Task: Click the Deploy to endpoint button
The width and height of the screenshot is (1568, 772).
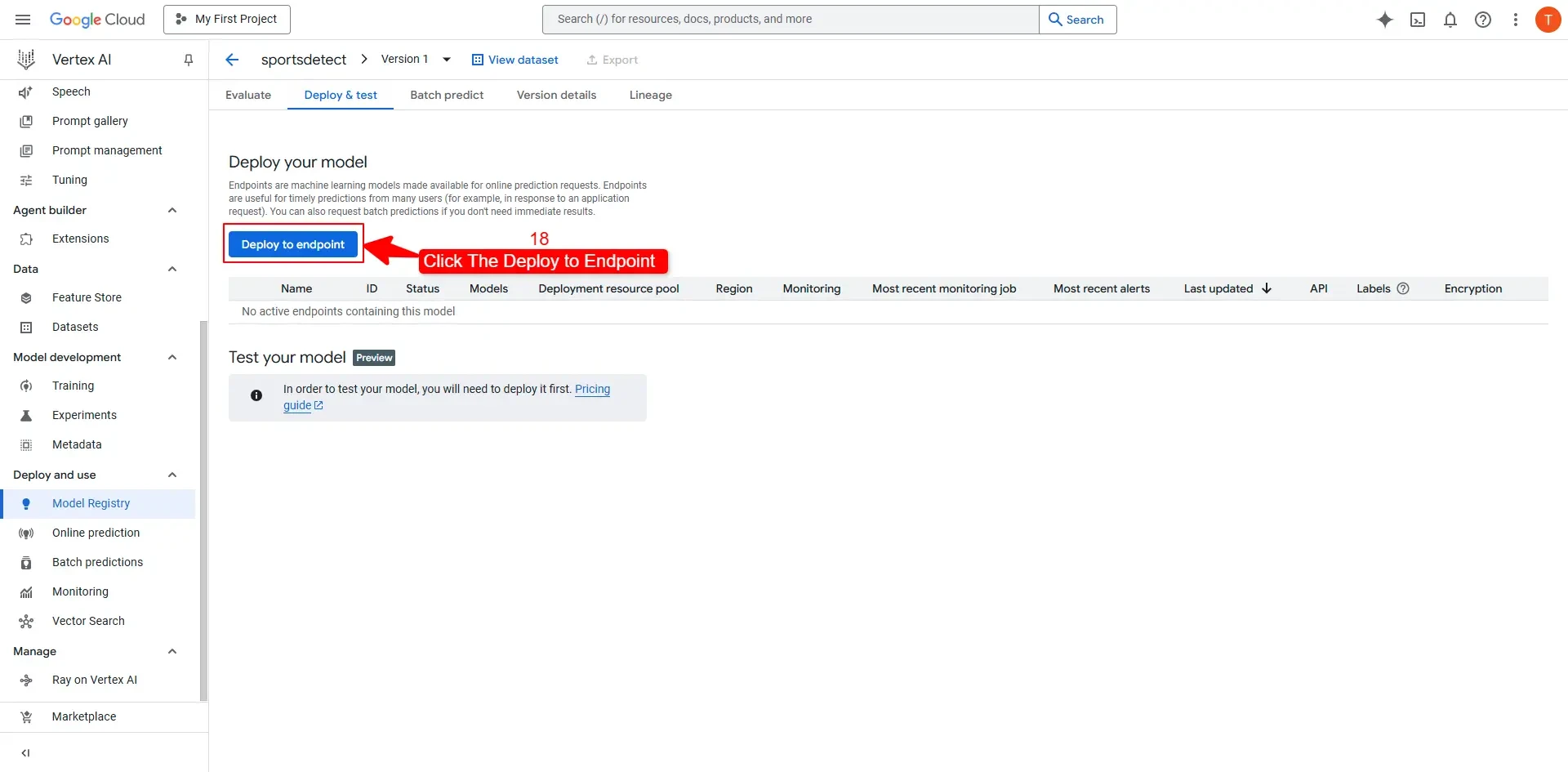Action: click(x=293, y=244)
